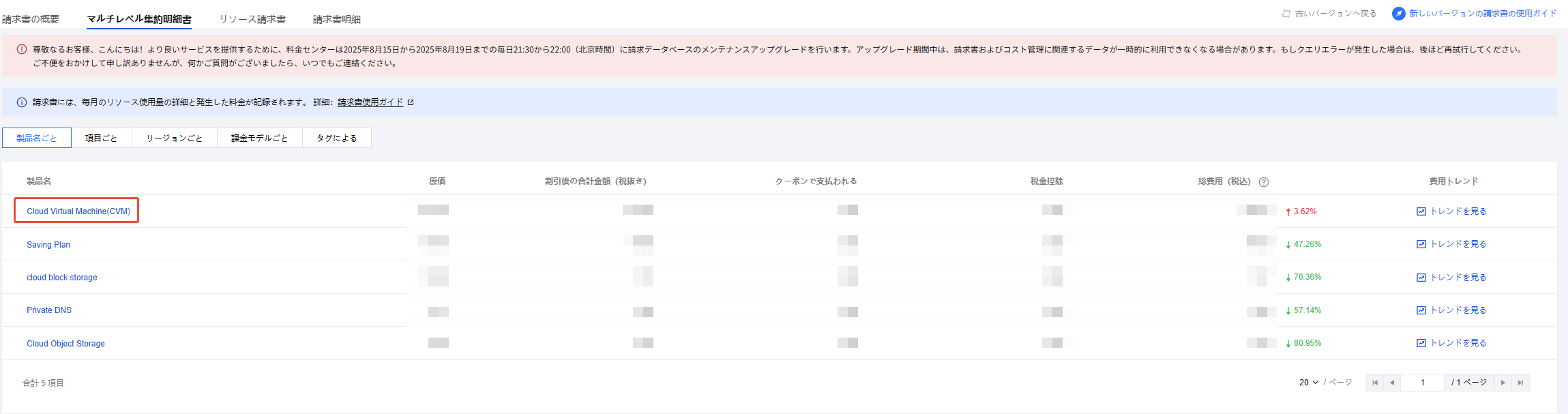This screenshot has width=1568, height=414.
Task: Open cloud block storage product link
Action: pos(62,278)
